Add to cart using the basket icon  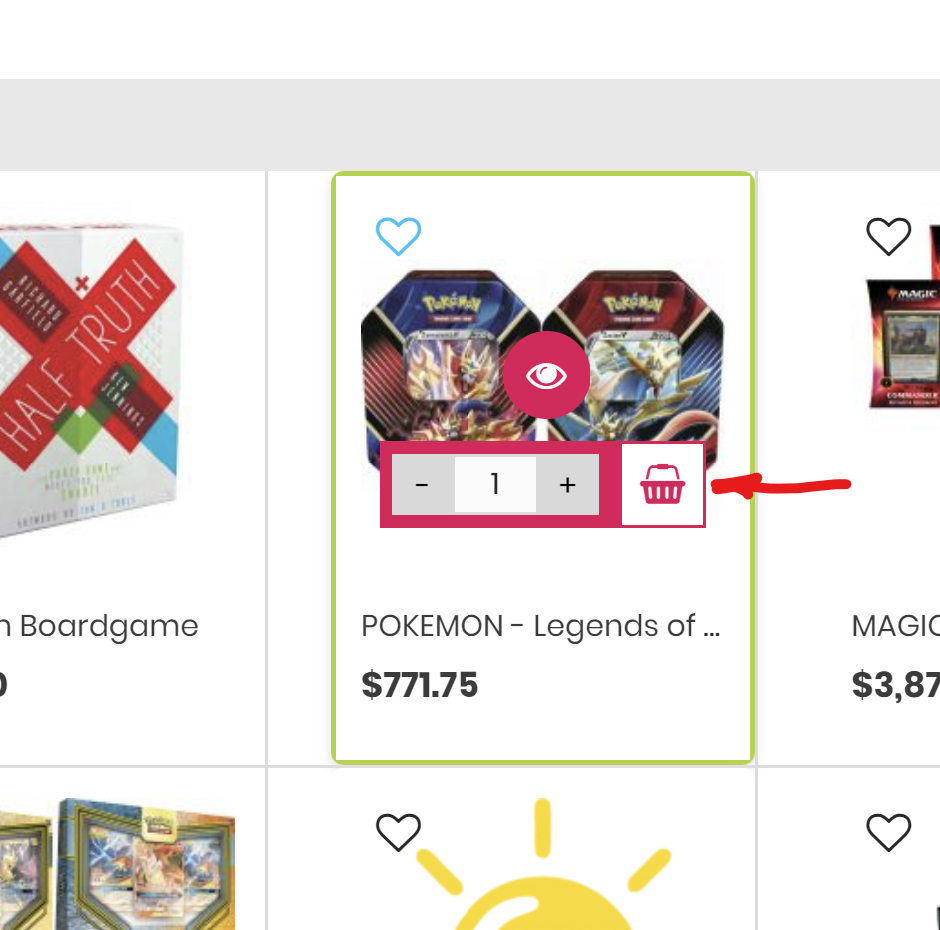click(x=662, y=484)
